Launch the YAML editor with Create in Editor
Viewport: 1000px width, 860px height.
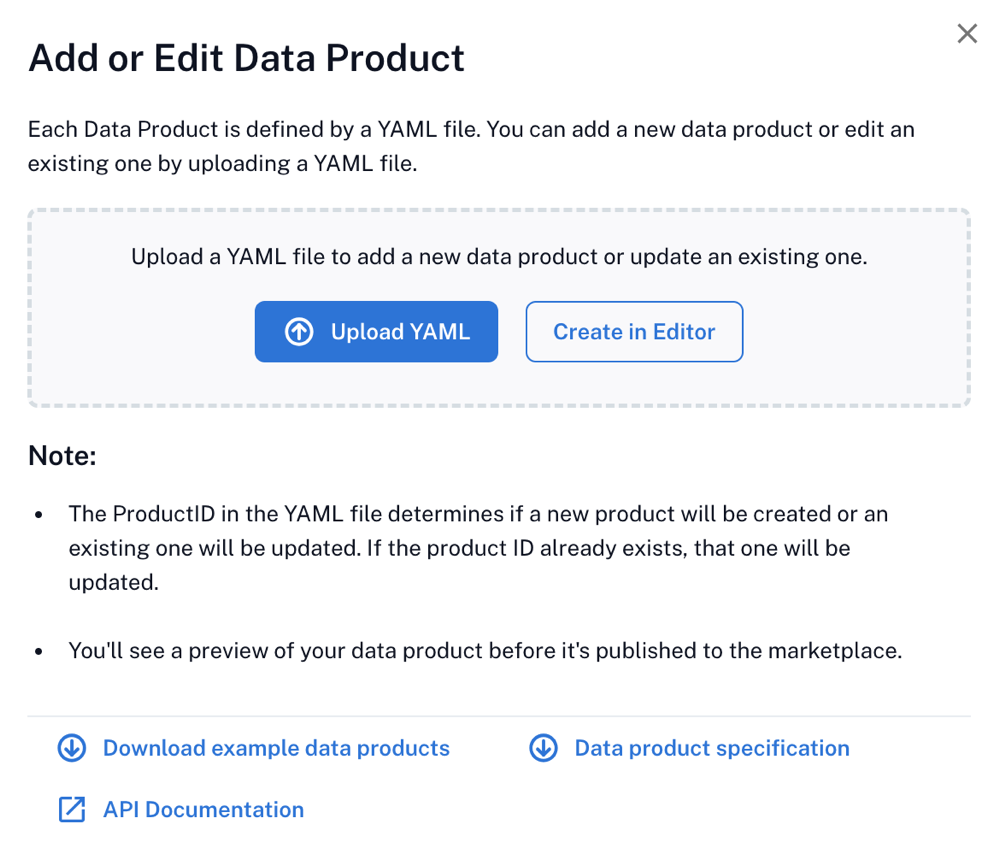tap(634, 331)
